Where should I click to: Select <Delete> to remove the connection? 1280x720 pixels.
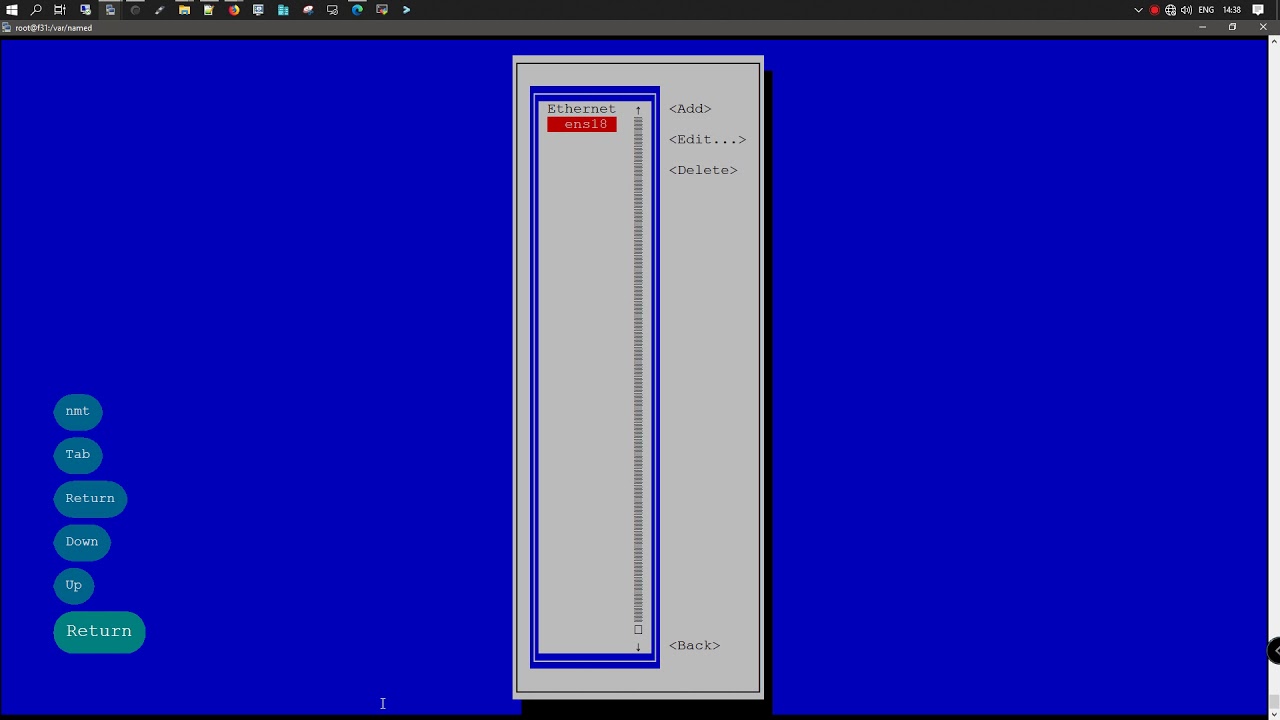tap(703, 170)
